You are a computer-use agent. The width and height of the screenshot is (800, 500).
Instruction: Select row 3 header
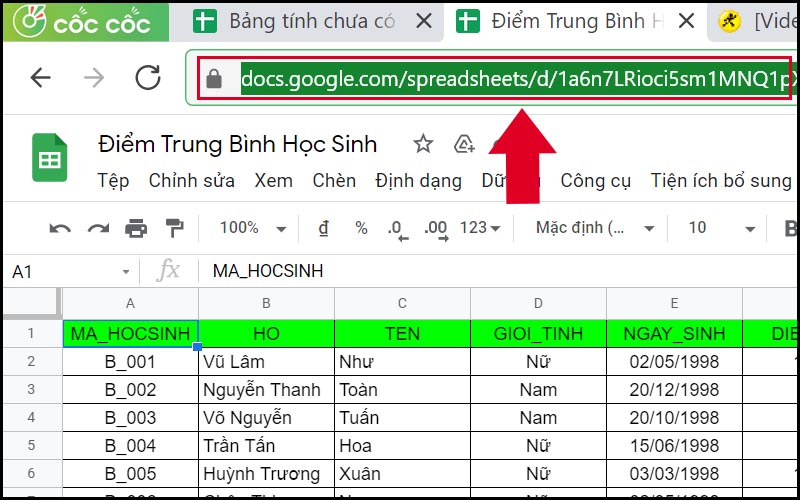pyautogui.click(x=32, y=390)
